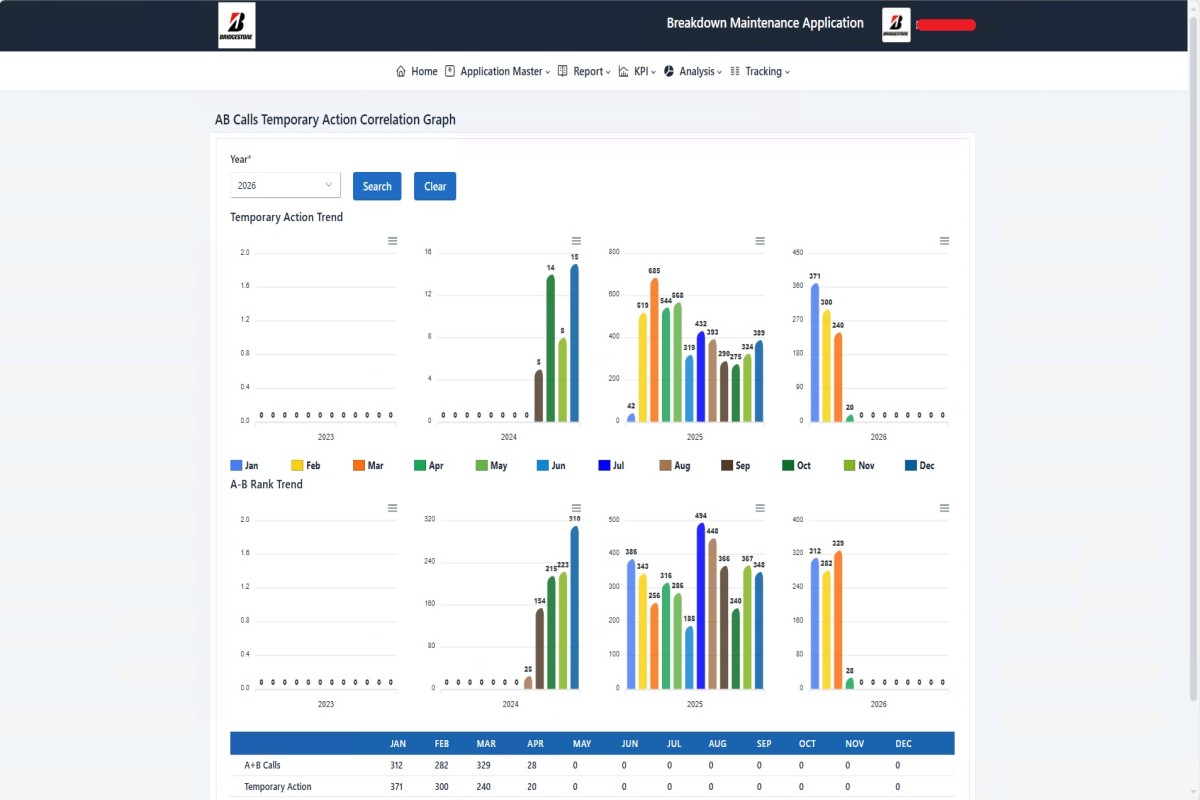Click the Bridgestone logo in header
Image resolution: width=1200 pixels, height=800 pixels.
tap(237, 25)
